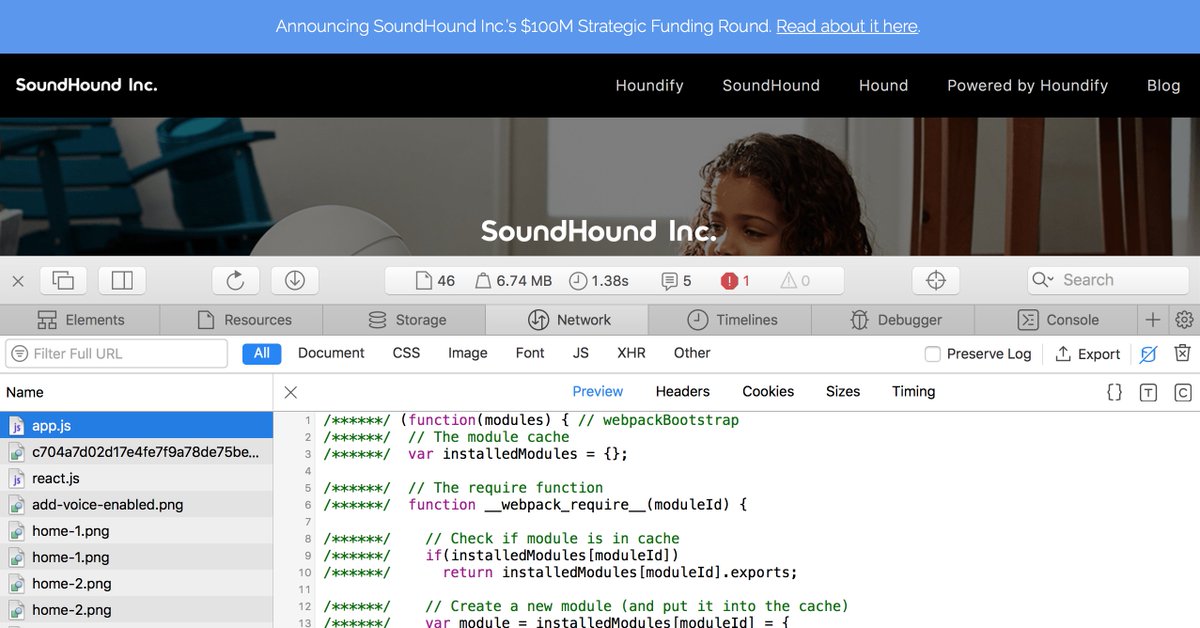
Task: Dock inspector to side icon
Action: click(x=122, y=281)
